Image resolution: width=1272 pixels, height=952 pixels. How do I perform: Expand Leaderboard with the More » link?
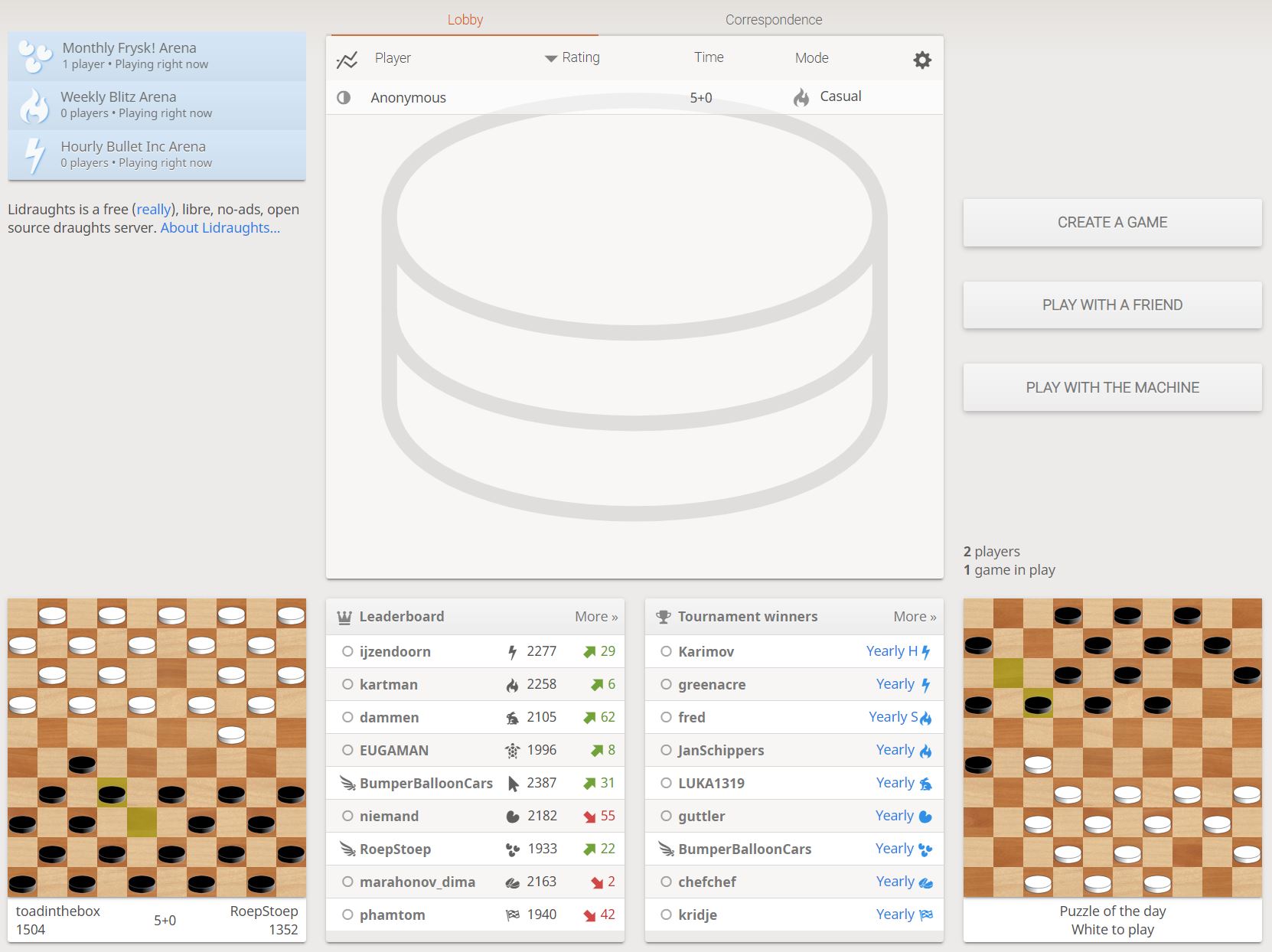pyautogui.click(x=596, y=617)
